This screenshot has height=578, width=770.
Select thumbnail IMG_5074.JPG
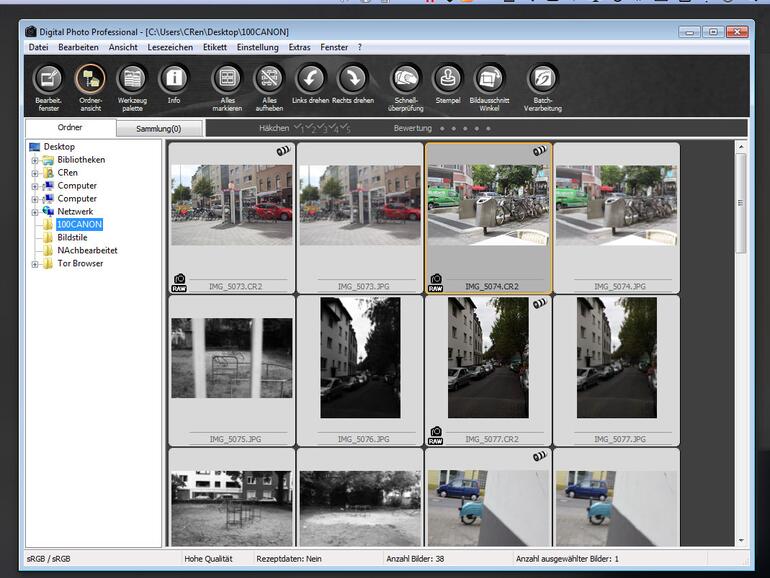click(x=617, y=218)
